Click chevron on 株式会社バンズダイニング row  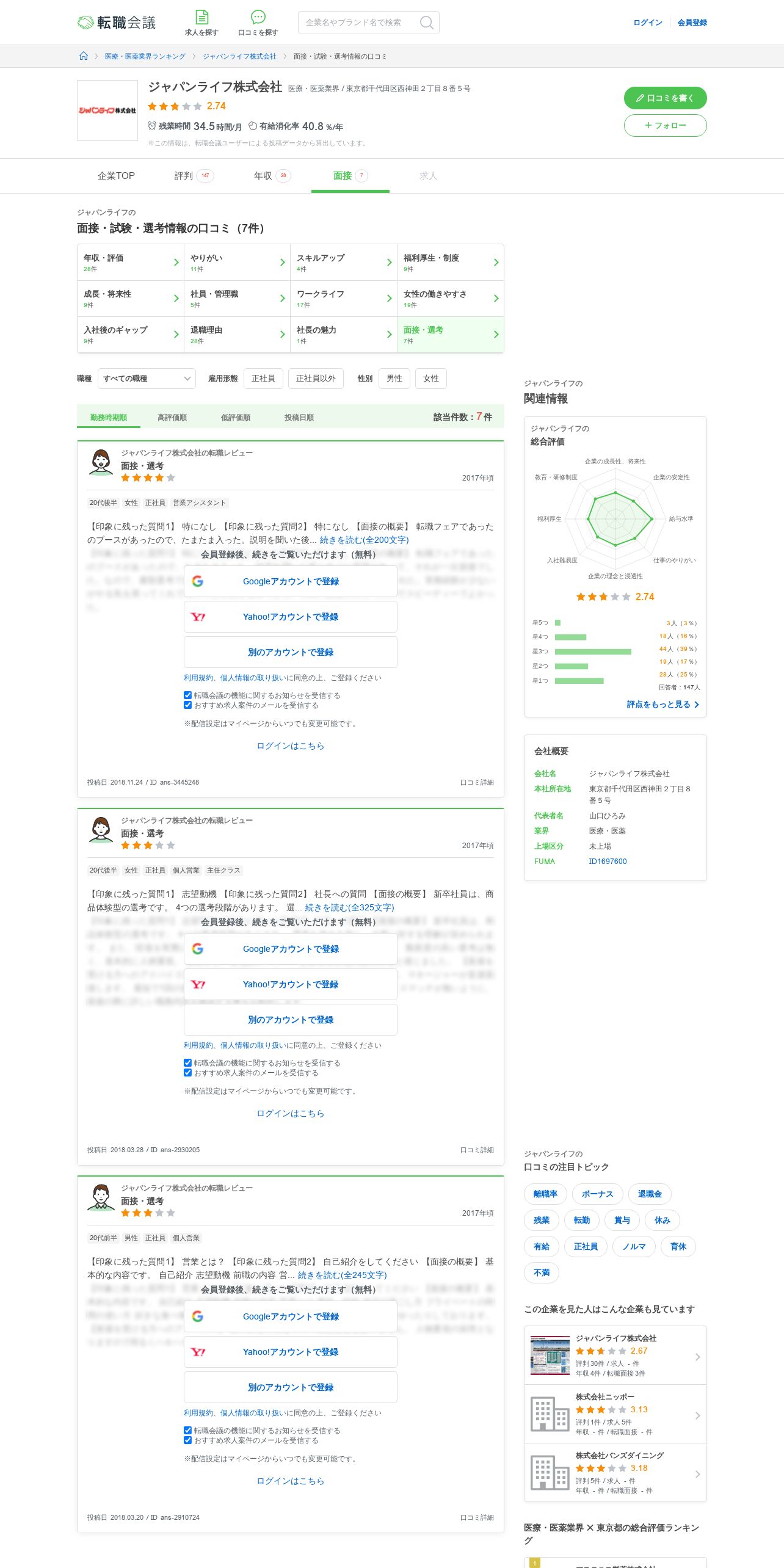[697, 1474]
